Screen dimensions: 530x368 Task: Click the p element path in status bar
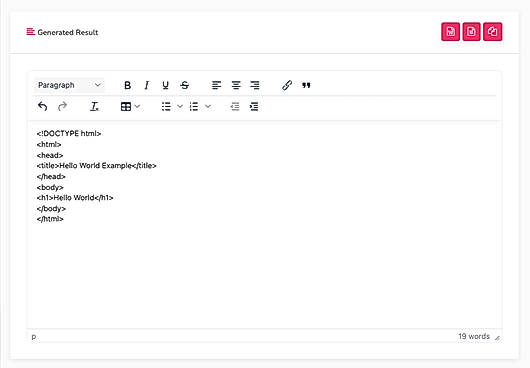pyautogui.click(x=34, y=337)
